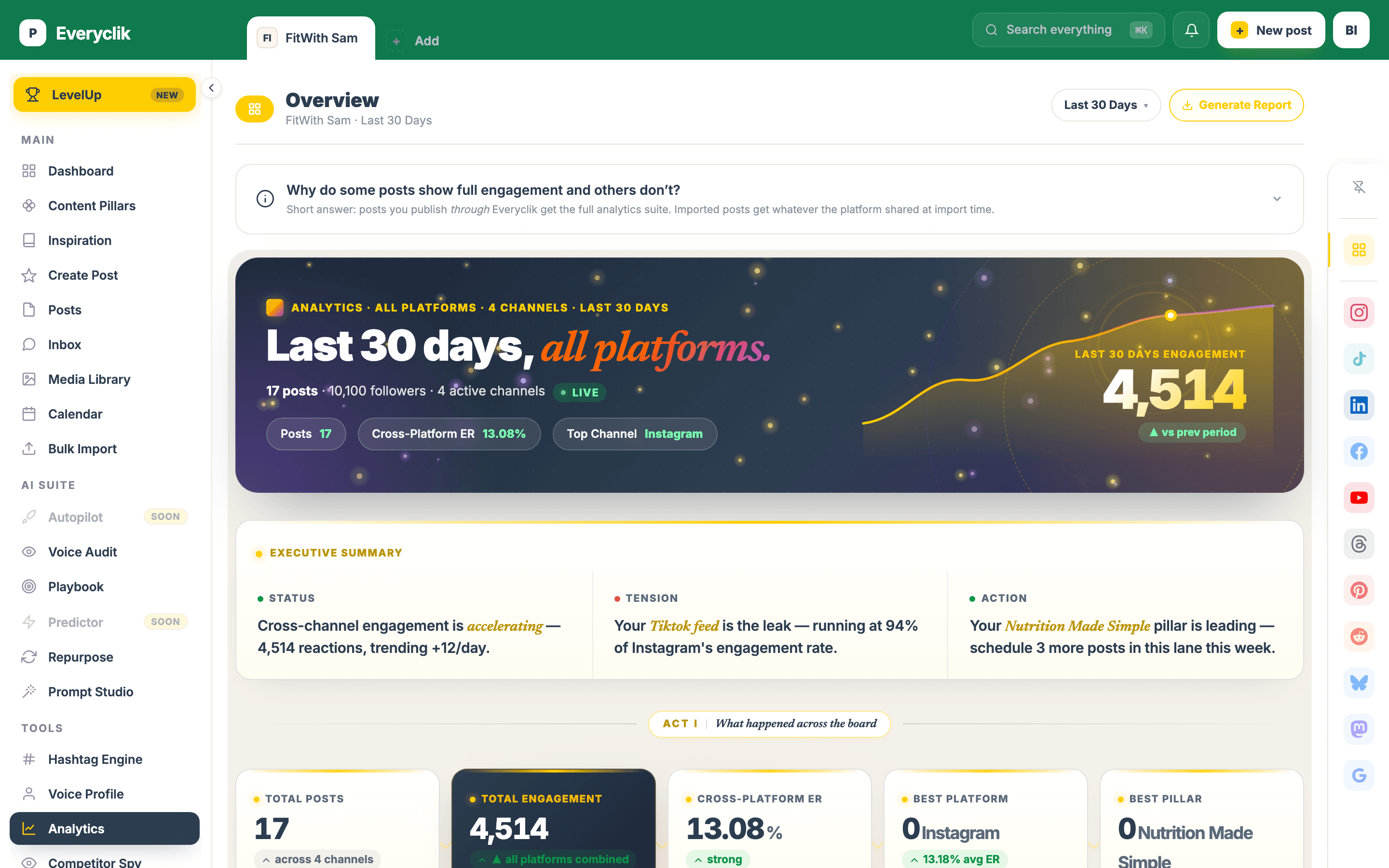The width and height of the screenshot is (1389, 868).
Task: Select the all-platforms grid icon in right rail
Action: pos(1359,250)
